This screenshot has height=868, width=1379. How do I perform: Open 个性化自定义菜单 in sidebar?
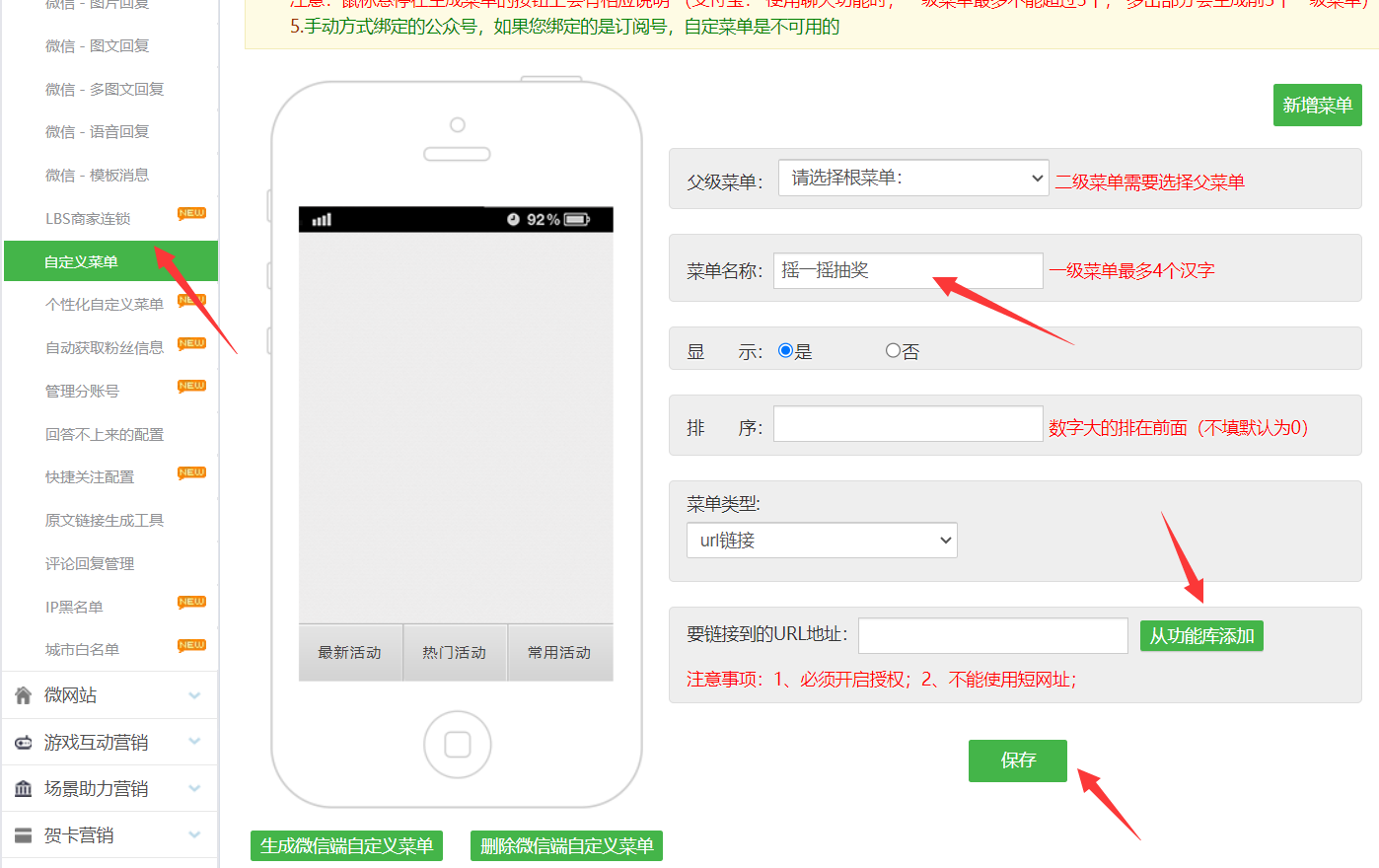click(x=105, y=305)
